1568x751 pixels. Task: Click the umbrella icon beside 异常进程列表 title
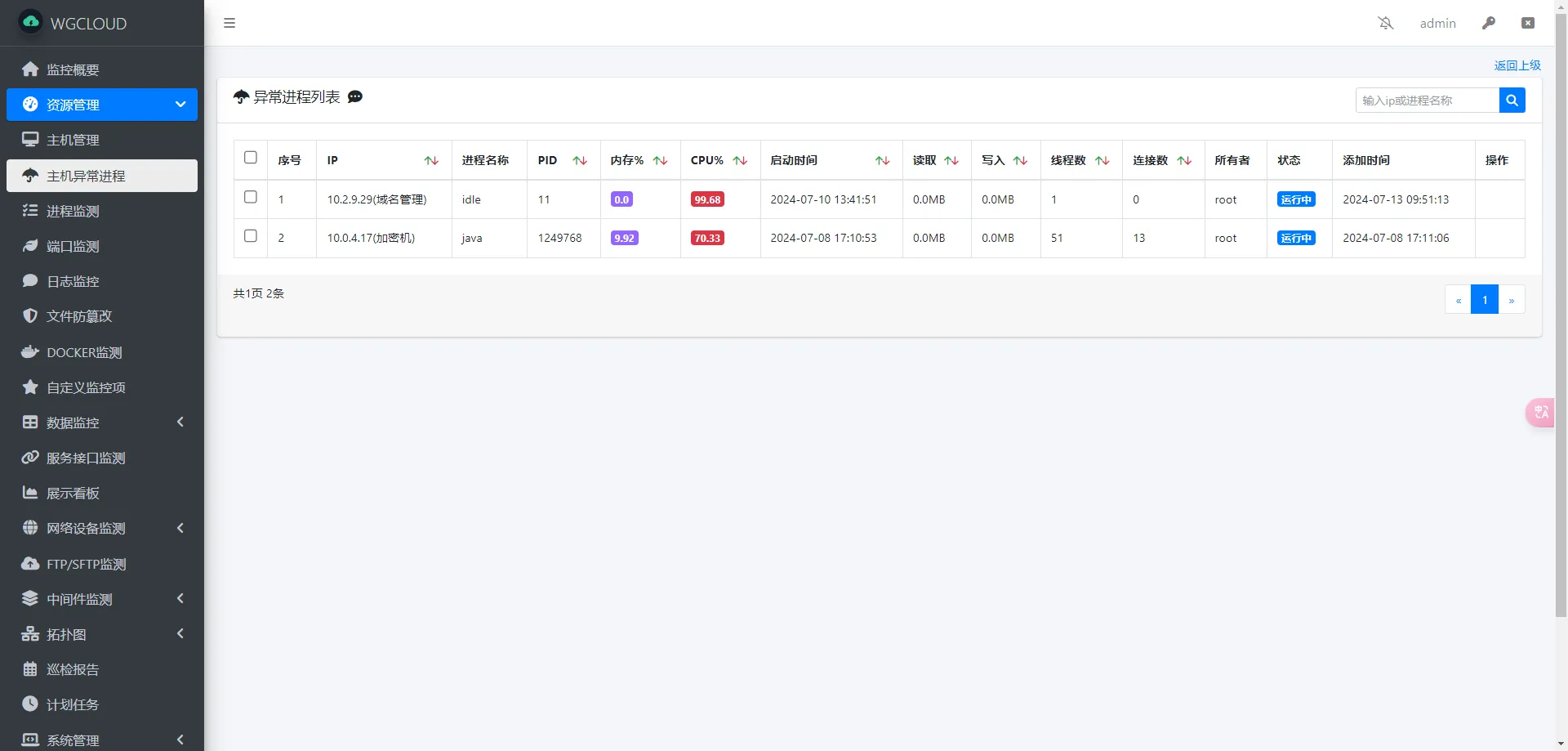pos(241,97)
